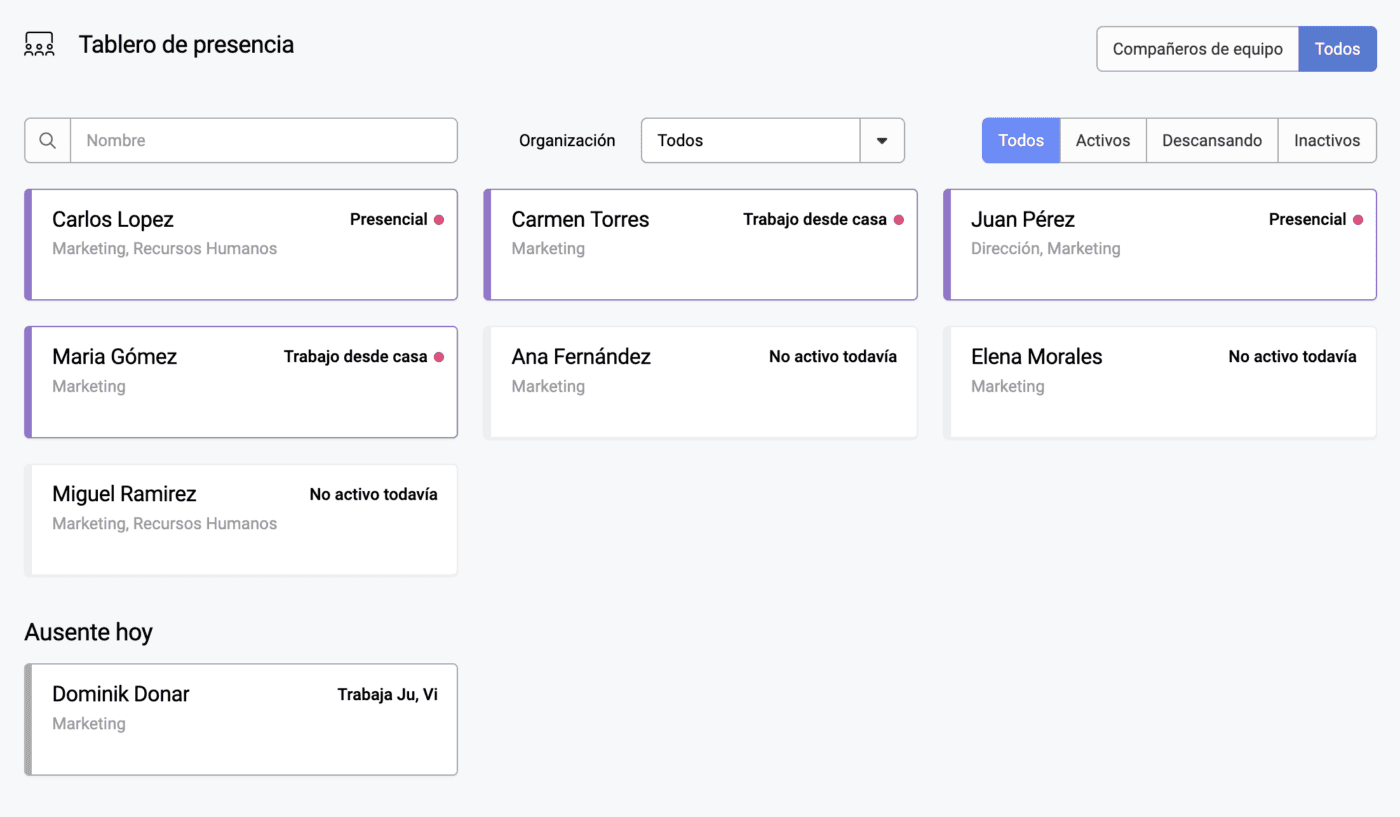Click the red status dot on Juan Pérez
The image size is (1400, 817).
click(1357, 220)
